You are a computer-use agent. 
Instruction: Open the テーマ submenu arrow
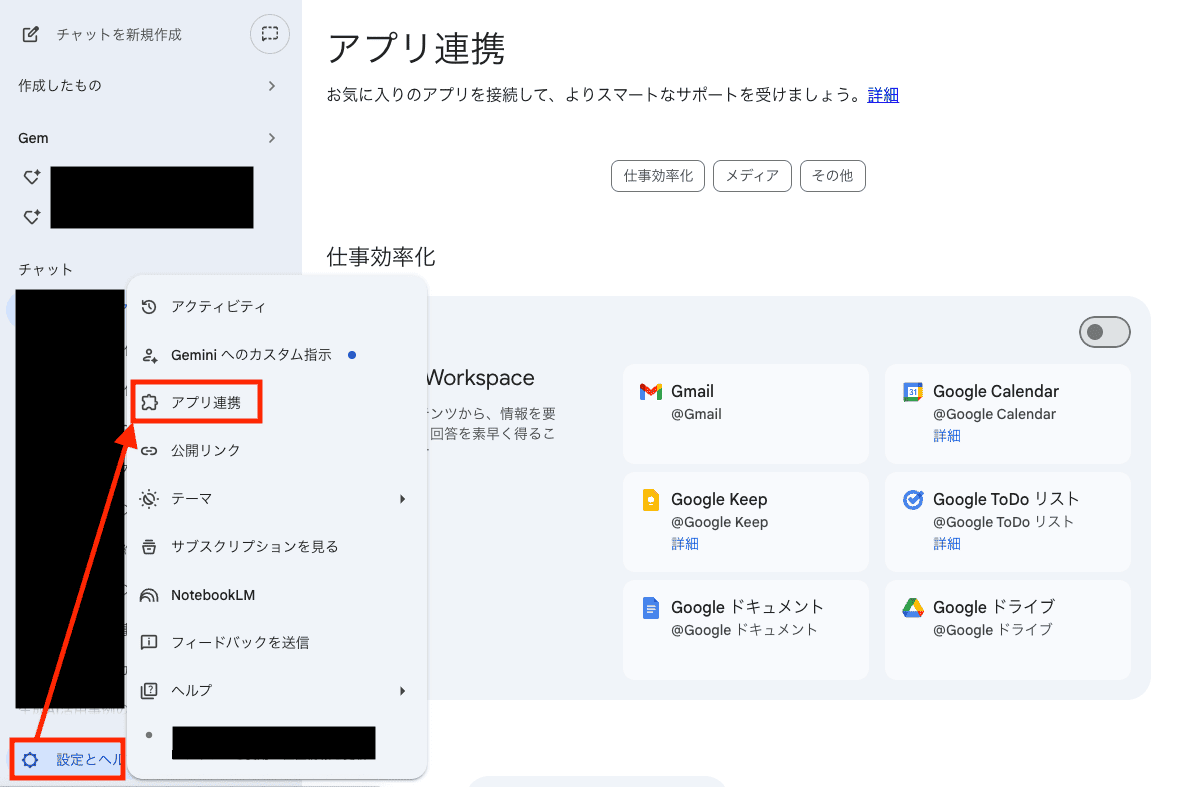(402, 499)
